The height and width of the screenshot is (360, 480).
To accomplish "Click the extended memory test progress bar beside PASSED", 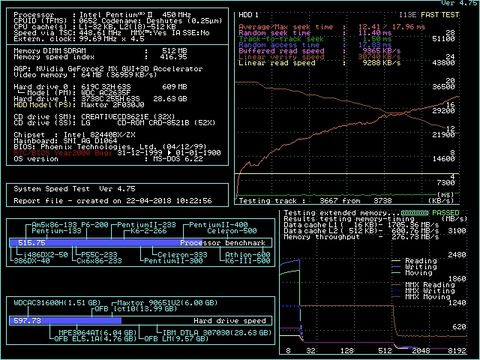I will click(x=414, y=213).
